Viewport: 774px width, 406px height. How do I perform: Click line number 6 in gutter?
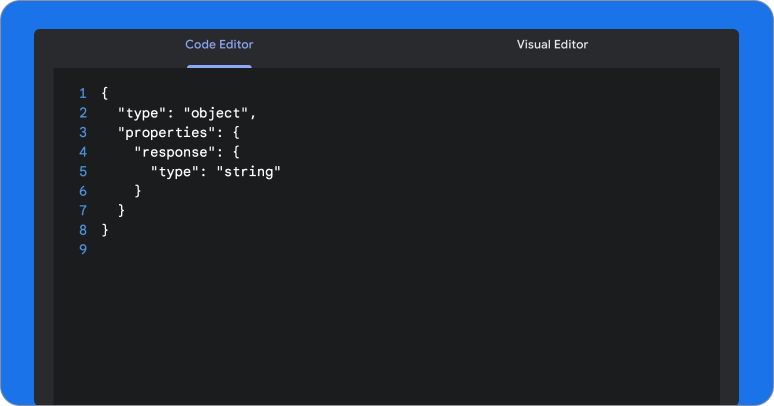click(83, 191)
